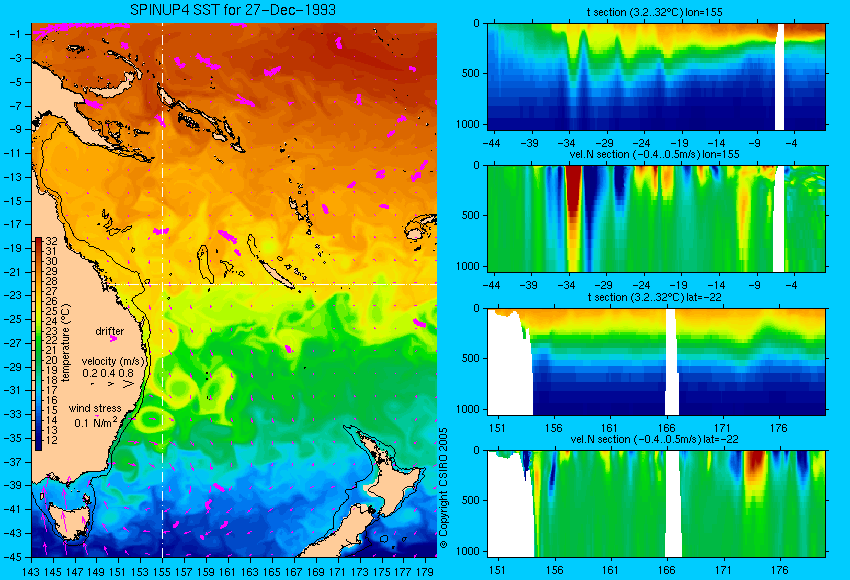Click the -34 label under the lon=155 velocity section
850x580 pixels.
[x=566, y=285]
